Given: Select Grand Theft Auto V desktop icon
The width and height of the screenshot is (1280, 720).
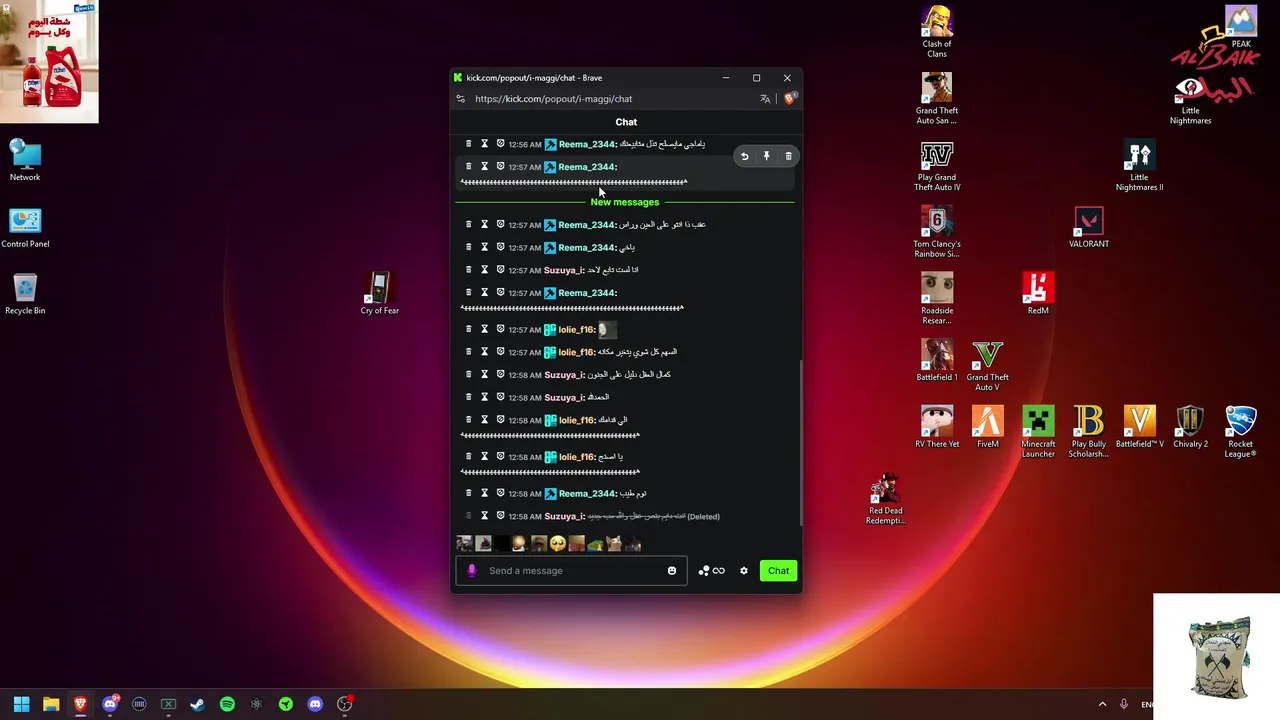Looking at the screenshot, I should click(987, 365).
